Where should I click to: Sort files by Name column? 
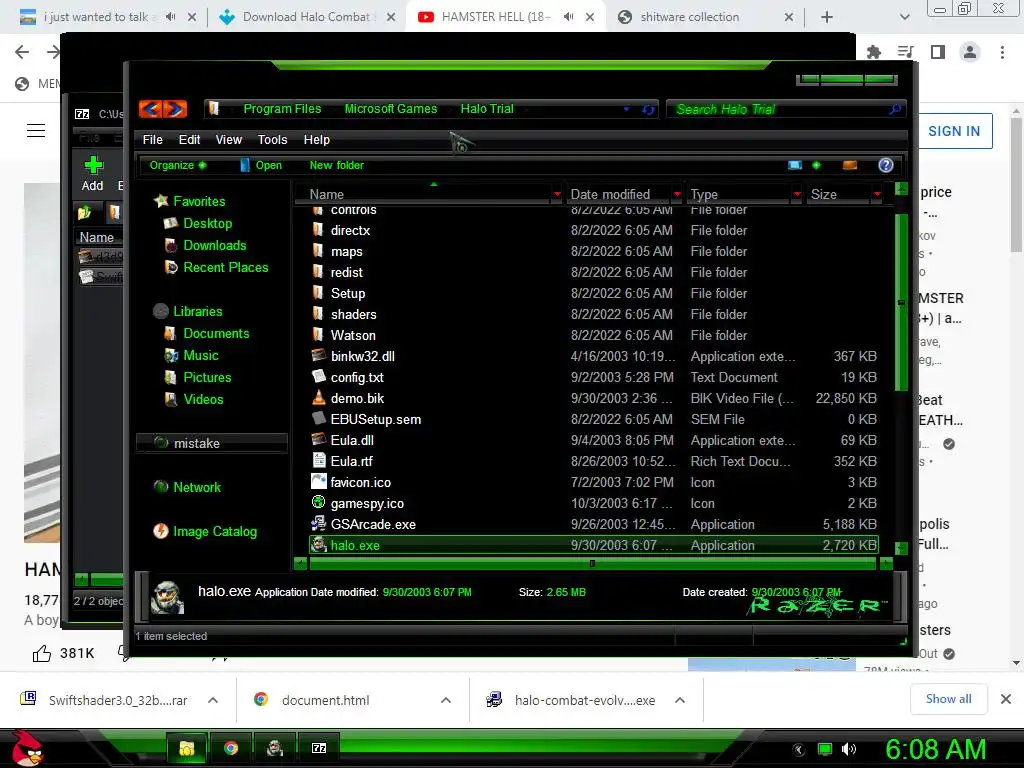(x=326, y=194)
